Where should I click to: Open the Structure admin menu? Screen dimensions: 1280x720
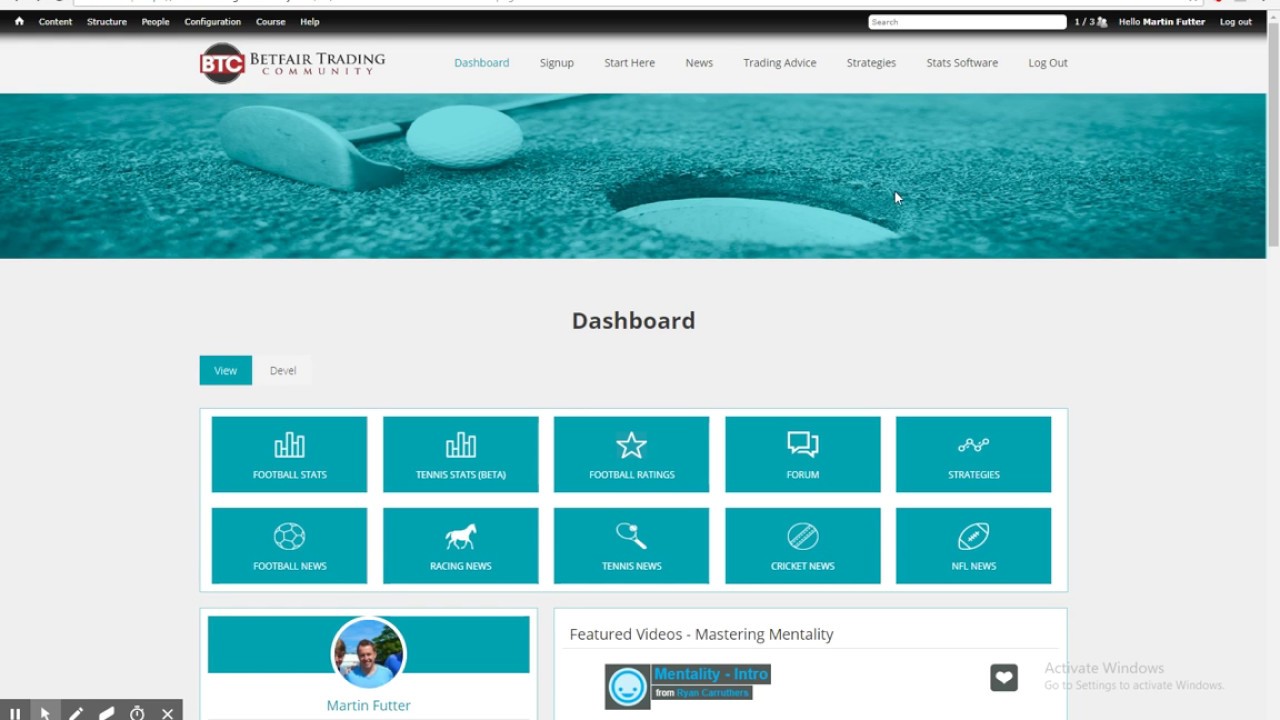(107, 22)
